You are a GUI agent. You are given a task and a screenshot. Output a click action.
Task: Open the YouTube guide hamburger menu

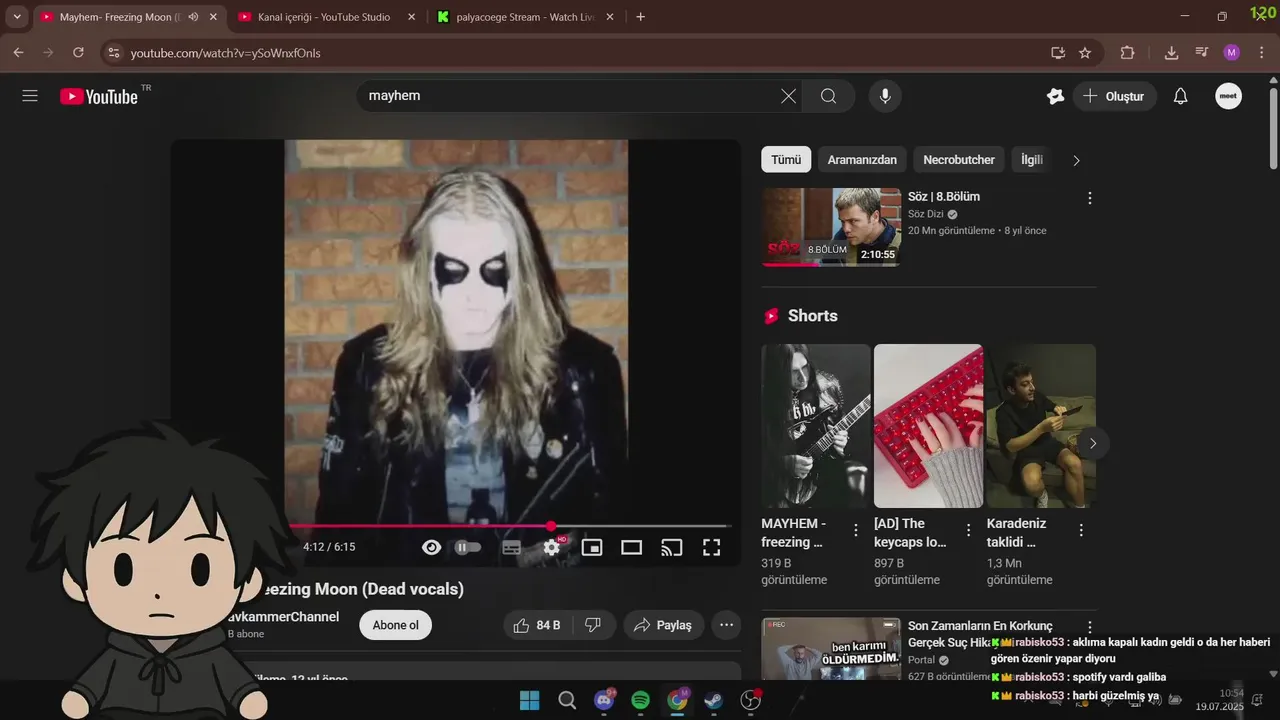click(30, 96)
